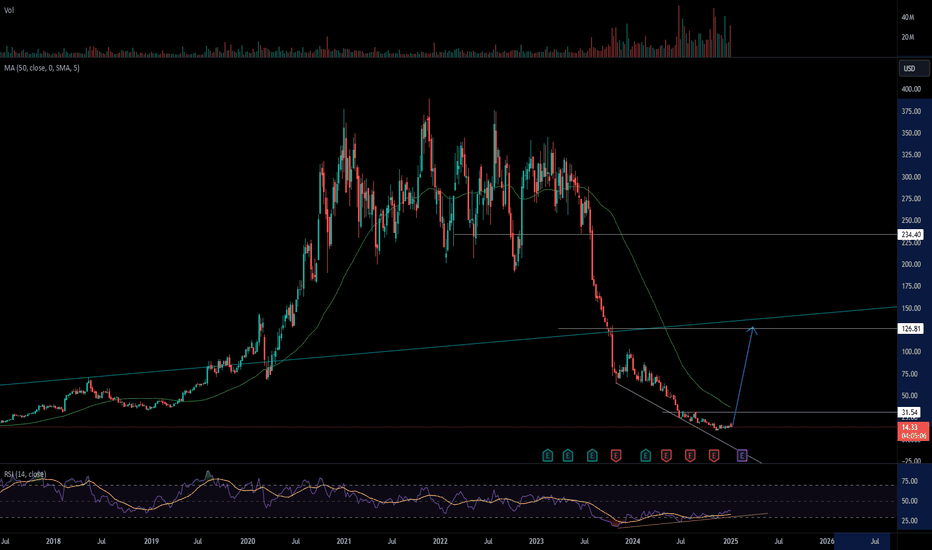Open the USD currency selector
This screenshot has height=550, width=932.
pos(914,68)
